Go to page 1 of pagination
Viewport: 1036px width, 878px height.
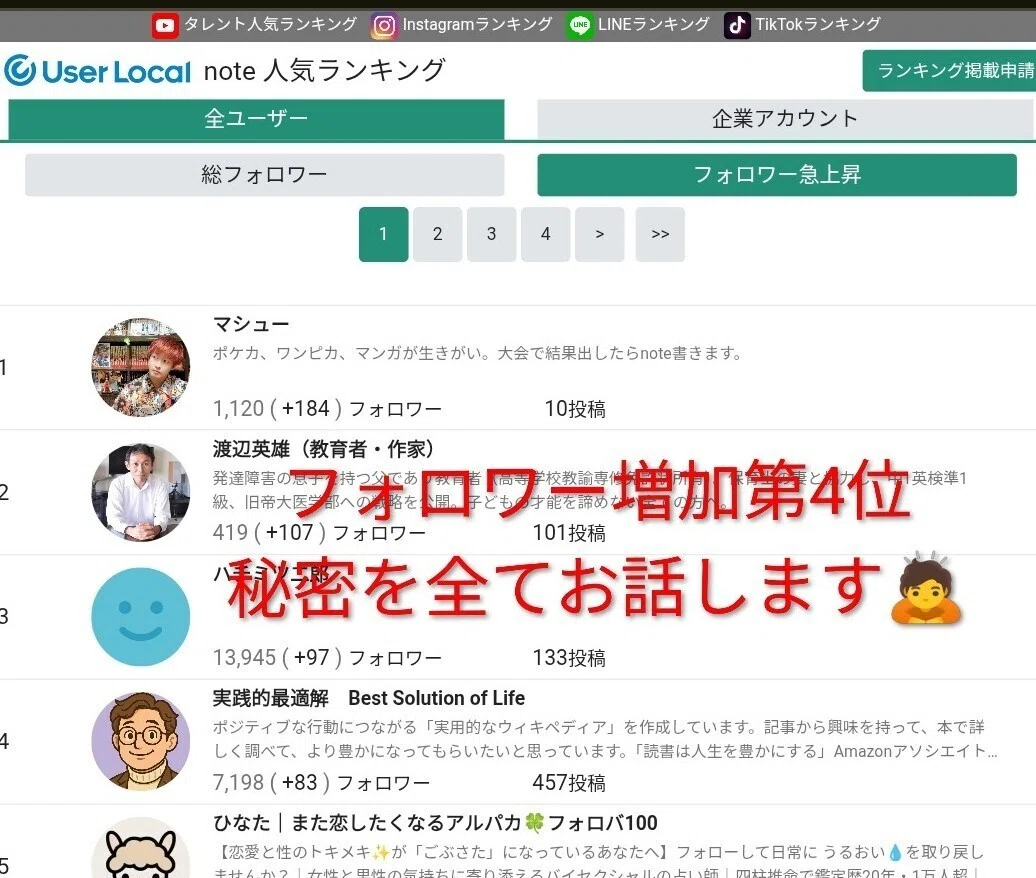(x=383, y=234)
